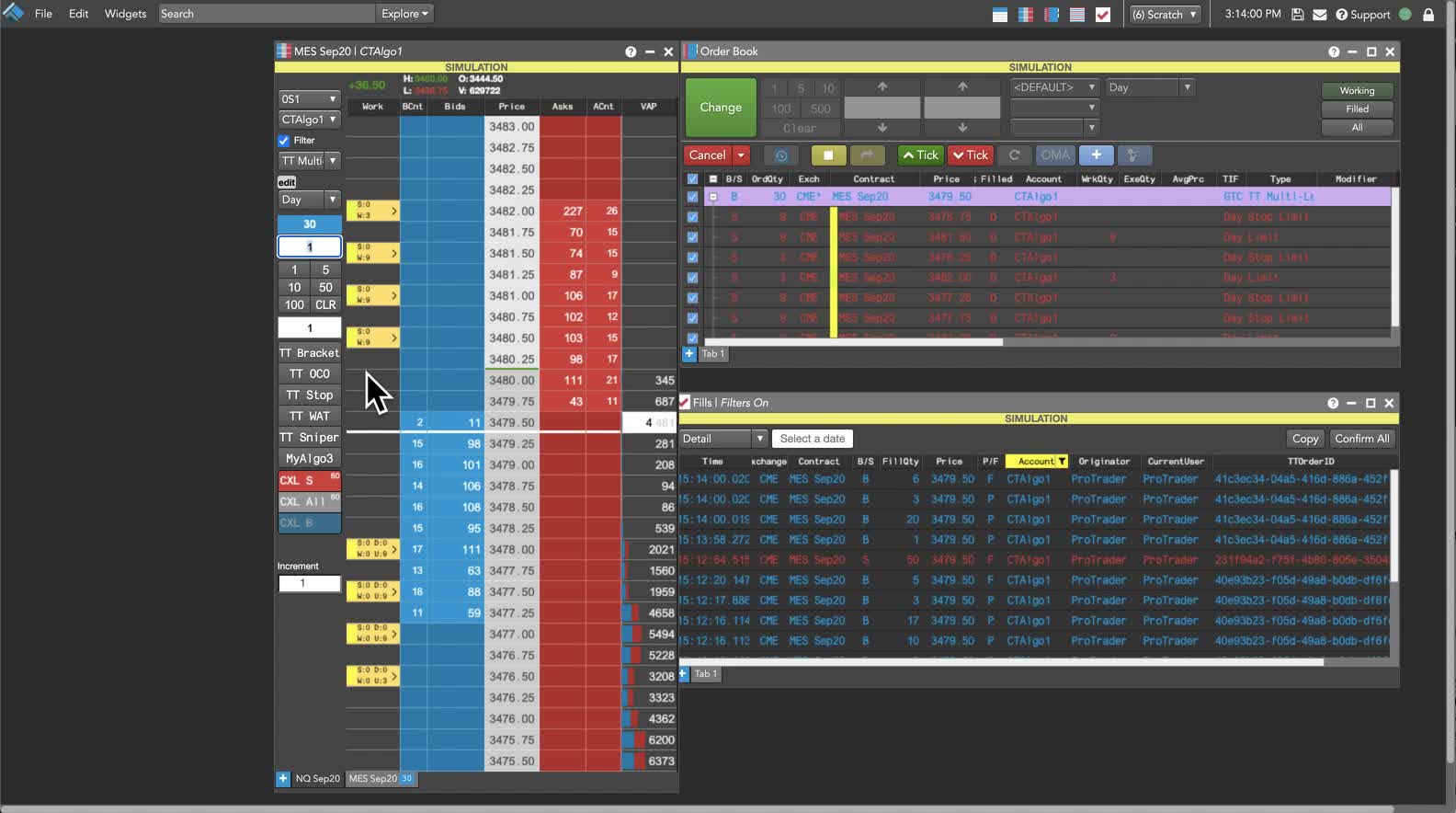Open the MD Trader widget shortcut icon
1456x813 pixels.
pyautogui.click(x=1026, y=15)
